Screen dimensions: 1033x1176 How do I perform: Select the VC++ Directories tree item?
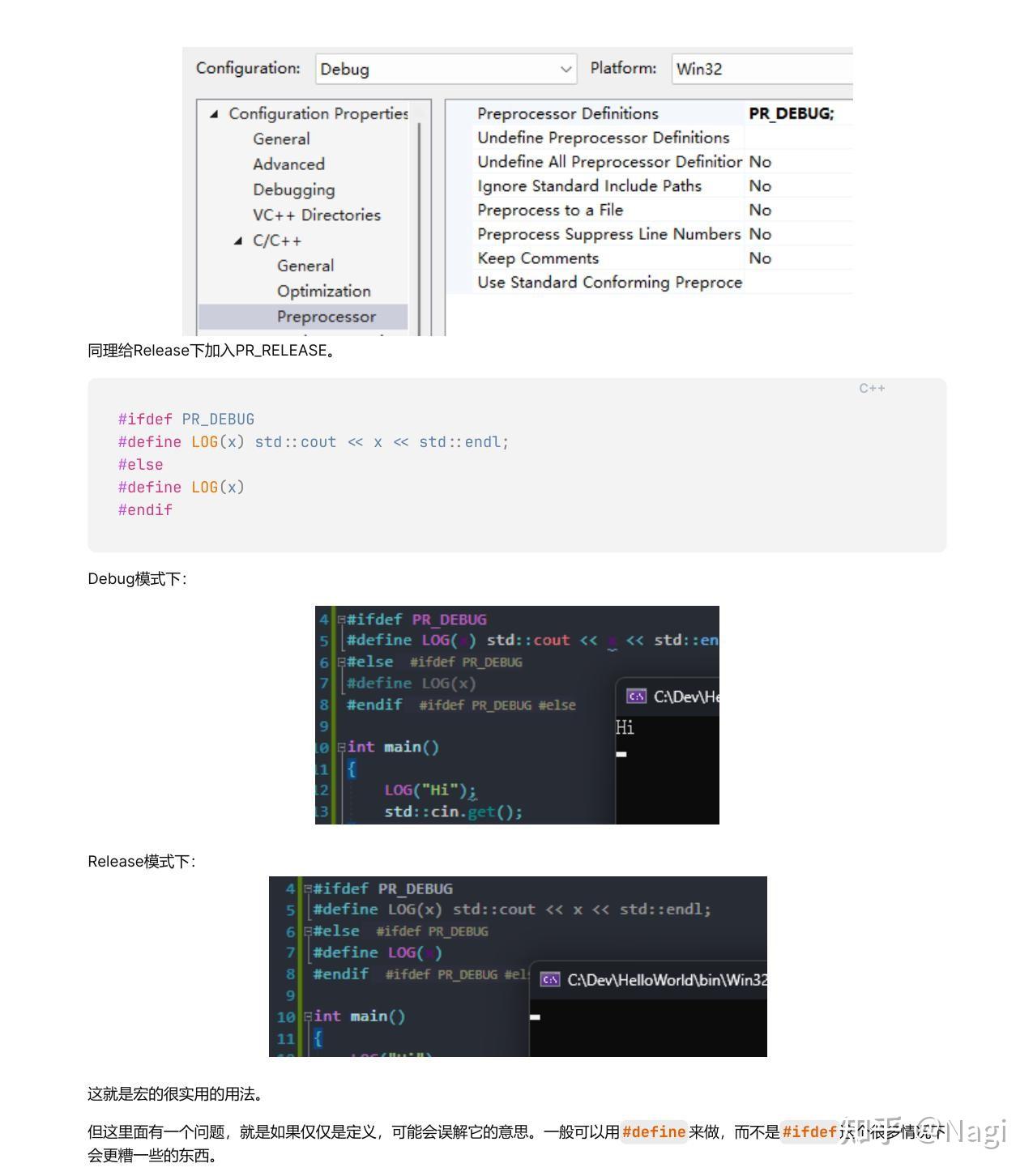[x=316, y=215]
